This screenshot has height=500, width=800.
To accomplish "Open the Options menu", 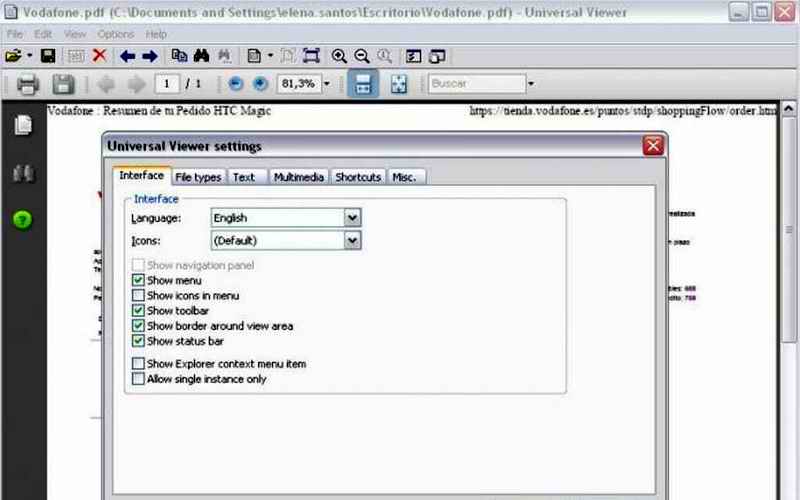I will click(115, 34).
